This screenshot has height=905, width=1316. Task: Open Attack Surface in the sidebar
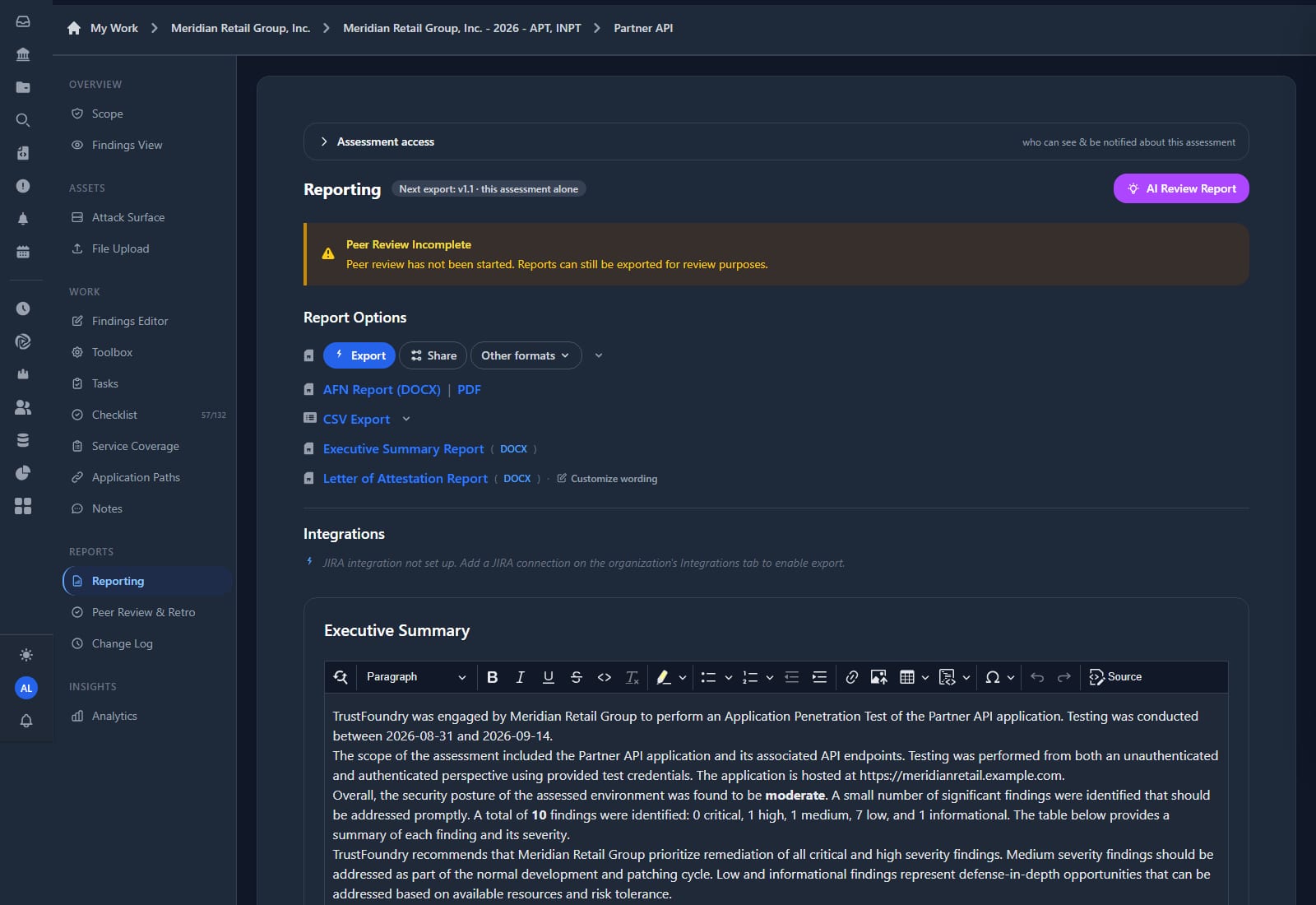(x=128, y=217)
